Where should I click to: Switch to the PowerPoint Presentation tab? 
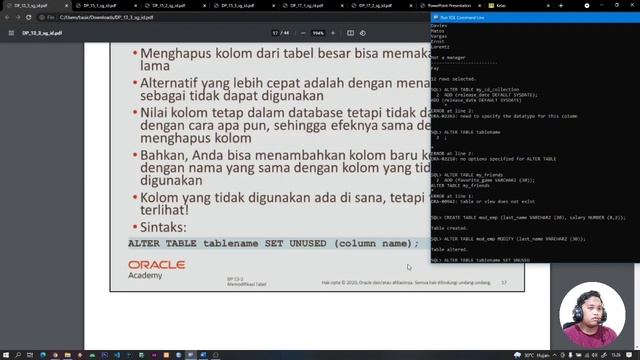tap(451, 6)
